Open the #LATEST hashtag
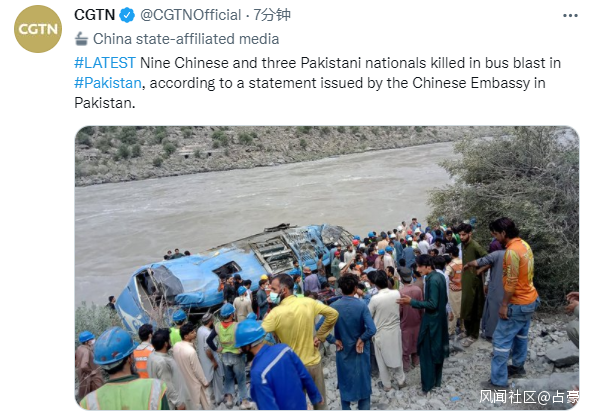Image resolution: width=593 pixels, height=418 pixels. (x=105, y=63)
